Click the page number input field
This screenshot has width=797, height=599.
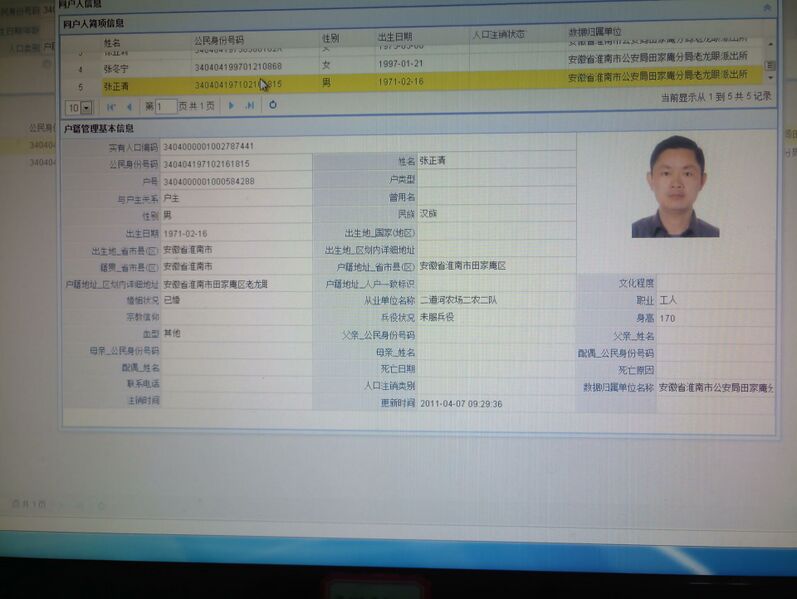tap(166, 107)
